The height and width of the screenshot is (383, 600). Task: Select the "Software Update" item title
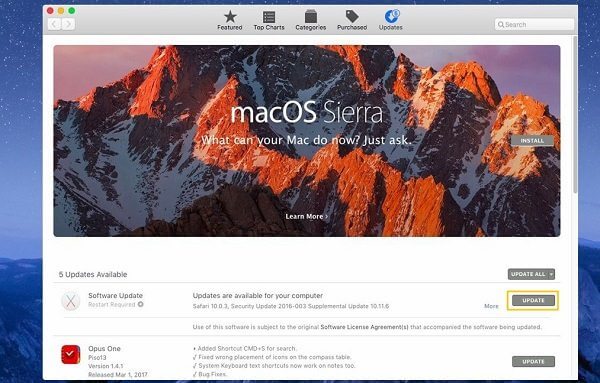tap(116, 295)
